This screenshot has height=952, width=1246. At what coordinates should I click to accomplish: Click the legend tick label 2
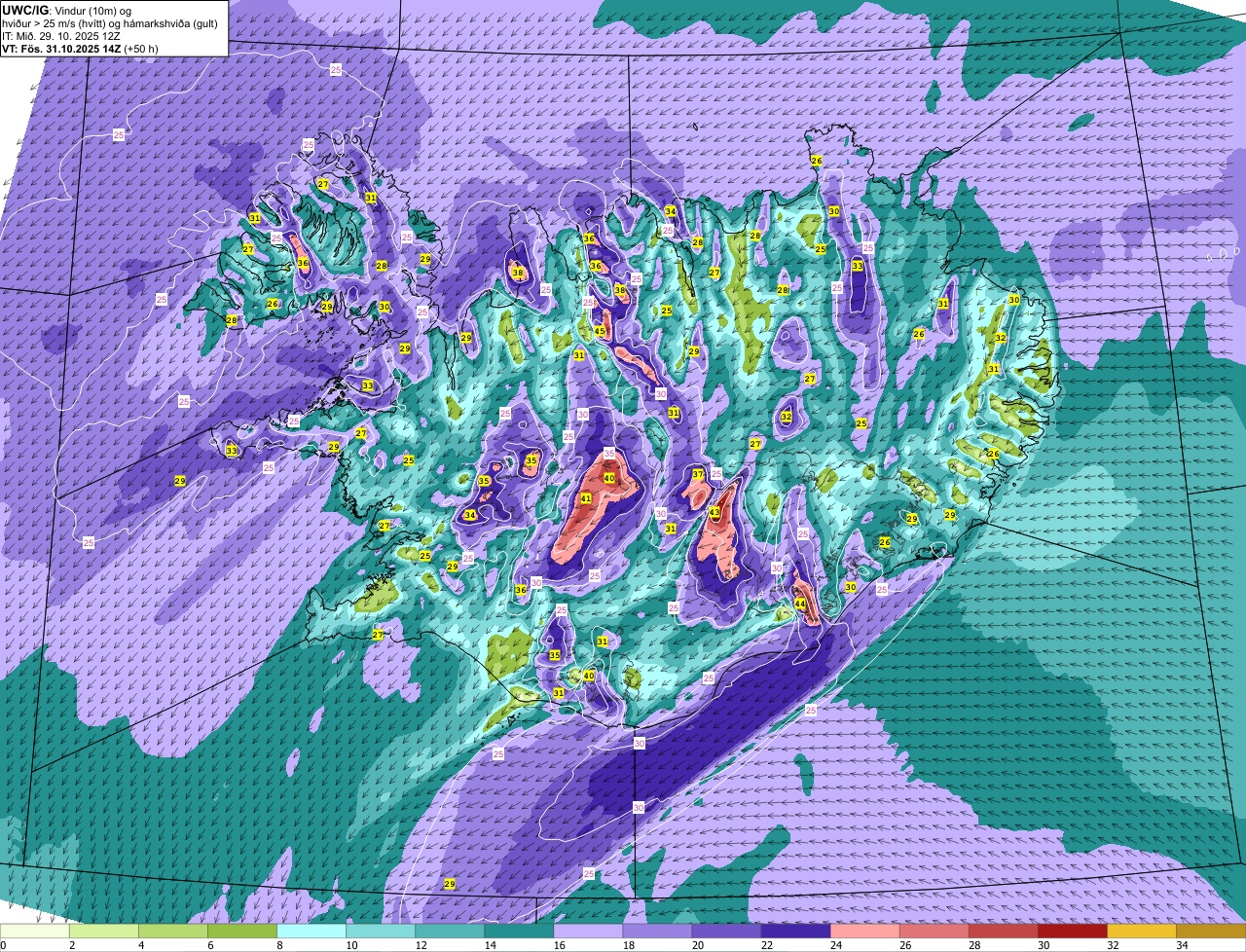(x=71, y=945)
